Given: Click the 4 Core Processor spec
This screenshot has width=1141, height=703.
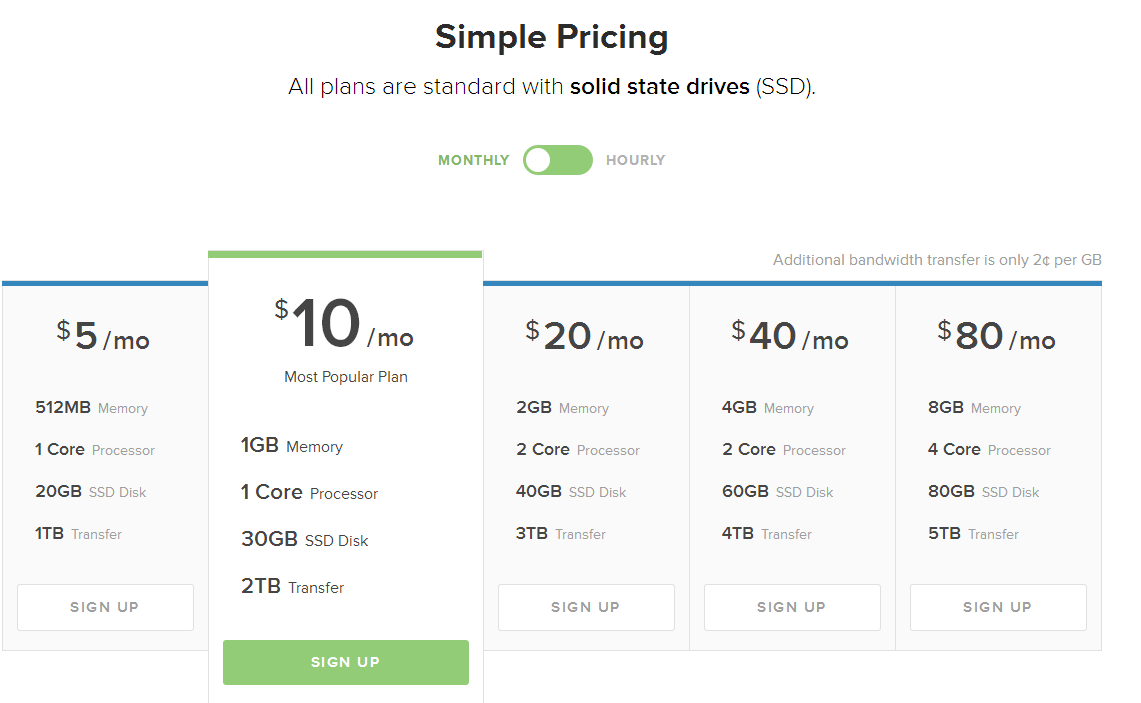Looking at the screenshot, I should (x=989, y=450).
